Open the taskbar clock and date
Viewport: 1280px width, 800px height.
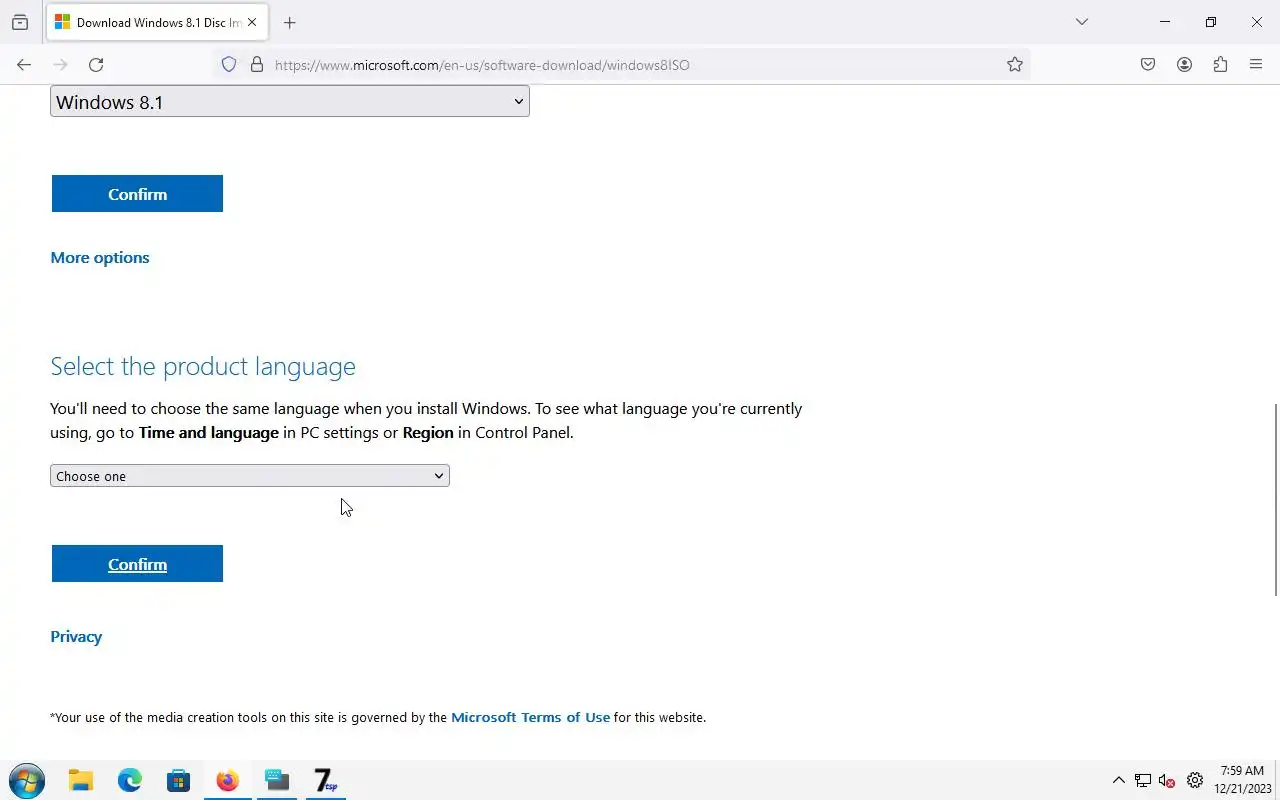[1243, 780]
